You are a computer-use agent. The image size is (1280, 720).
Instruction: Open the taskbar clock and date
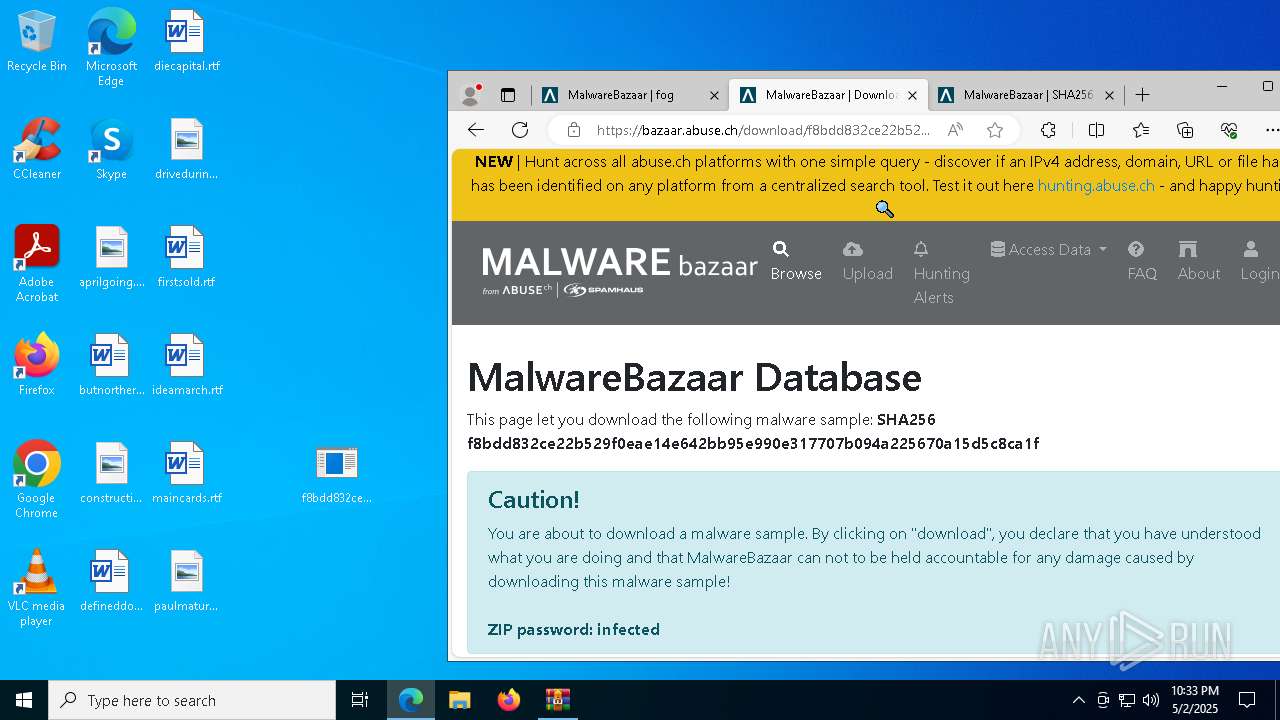pyautogui.click(x=1195, y=700)
